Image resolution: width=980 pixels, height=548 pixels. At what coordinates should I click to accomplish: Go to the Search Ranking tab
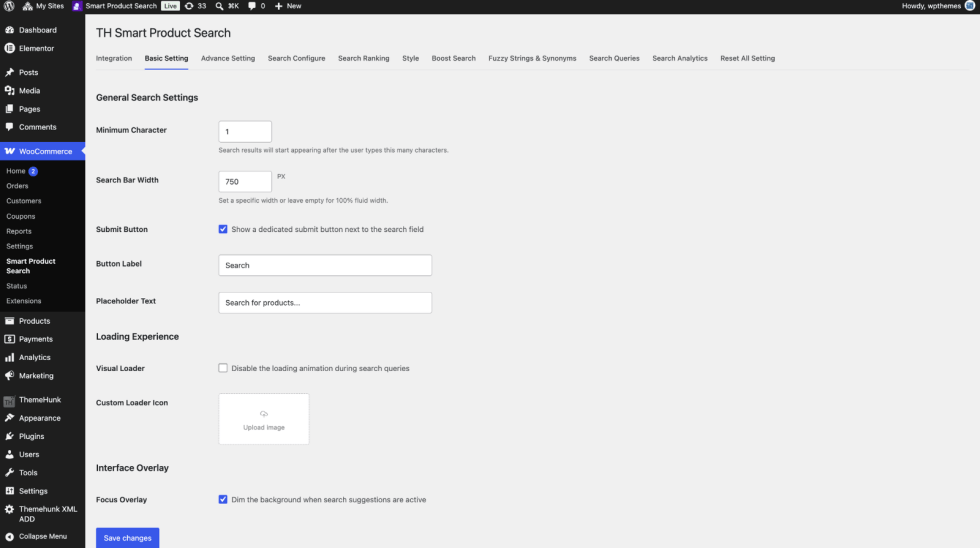click(364, 58)
